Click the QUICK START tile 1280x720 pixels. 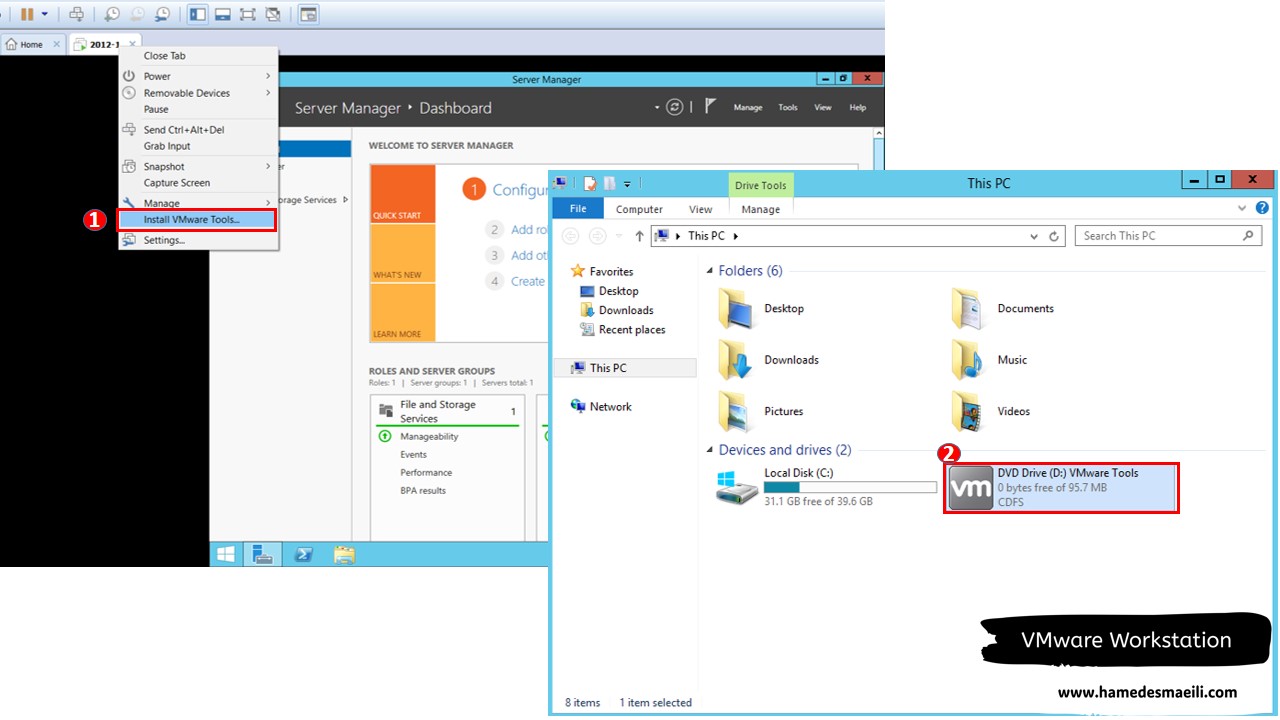(402, 194)
